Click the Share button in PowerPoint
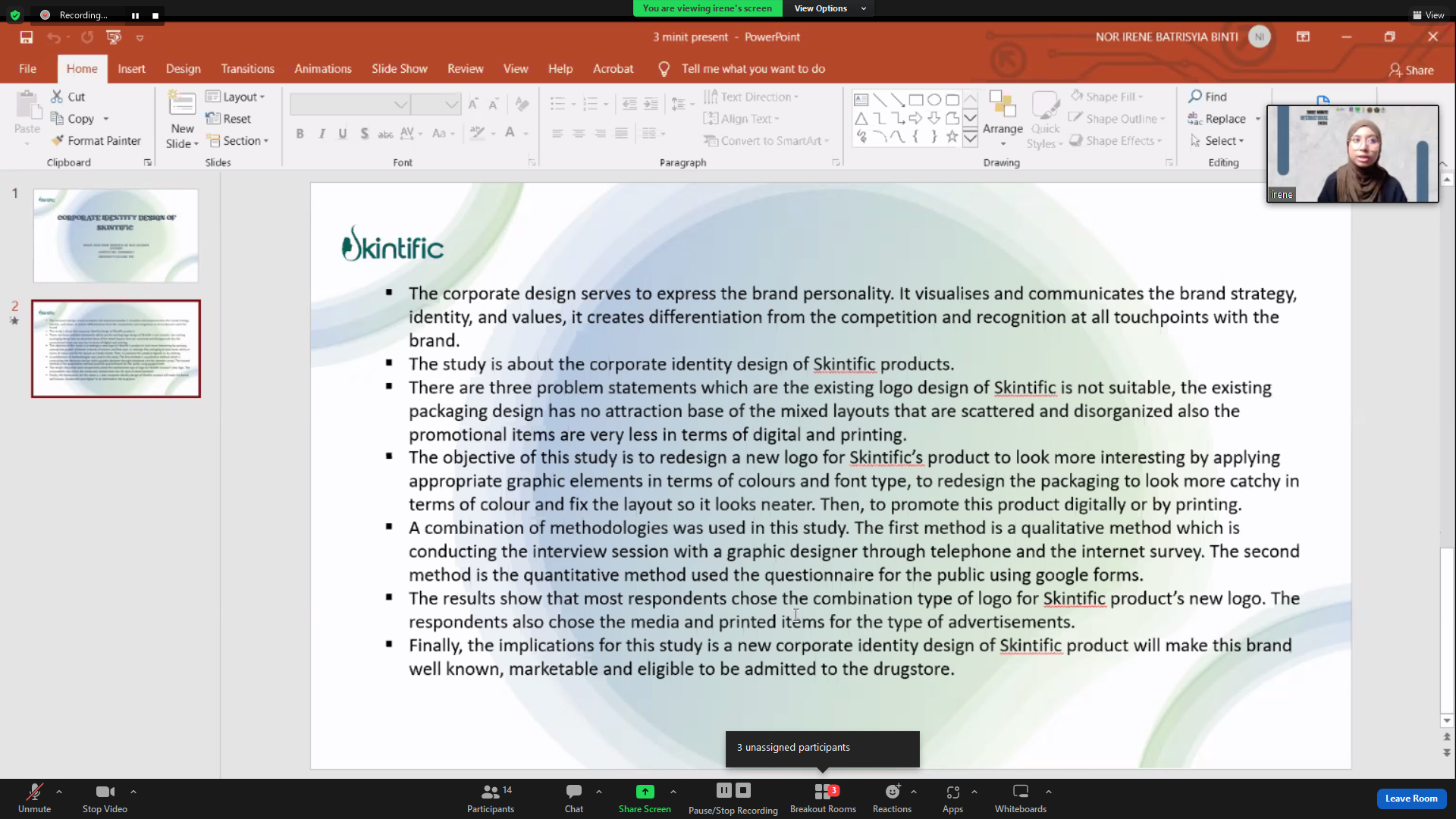The image size is (1456, 819). coord(1411,70)
